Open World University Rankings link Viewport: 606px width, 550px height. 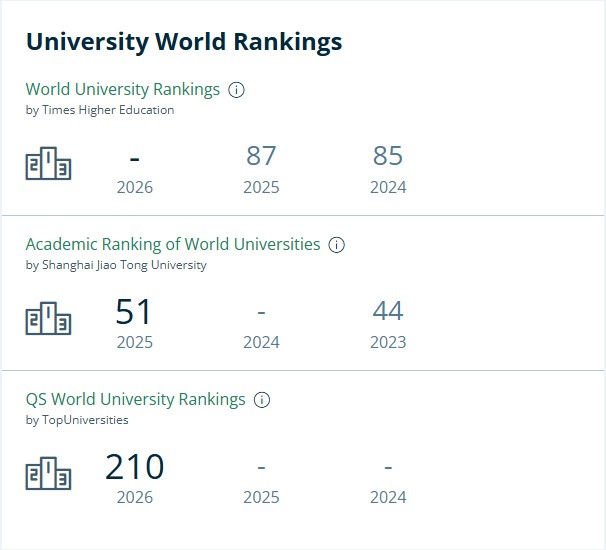click(123, 89)
